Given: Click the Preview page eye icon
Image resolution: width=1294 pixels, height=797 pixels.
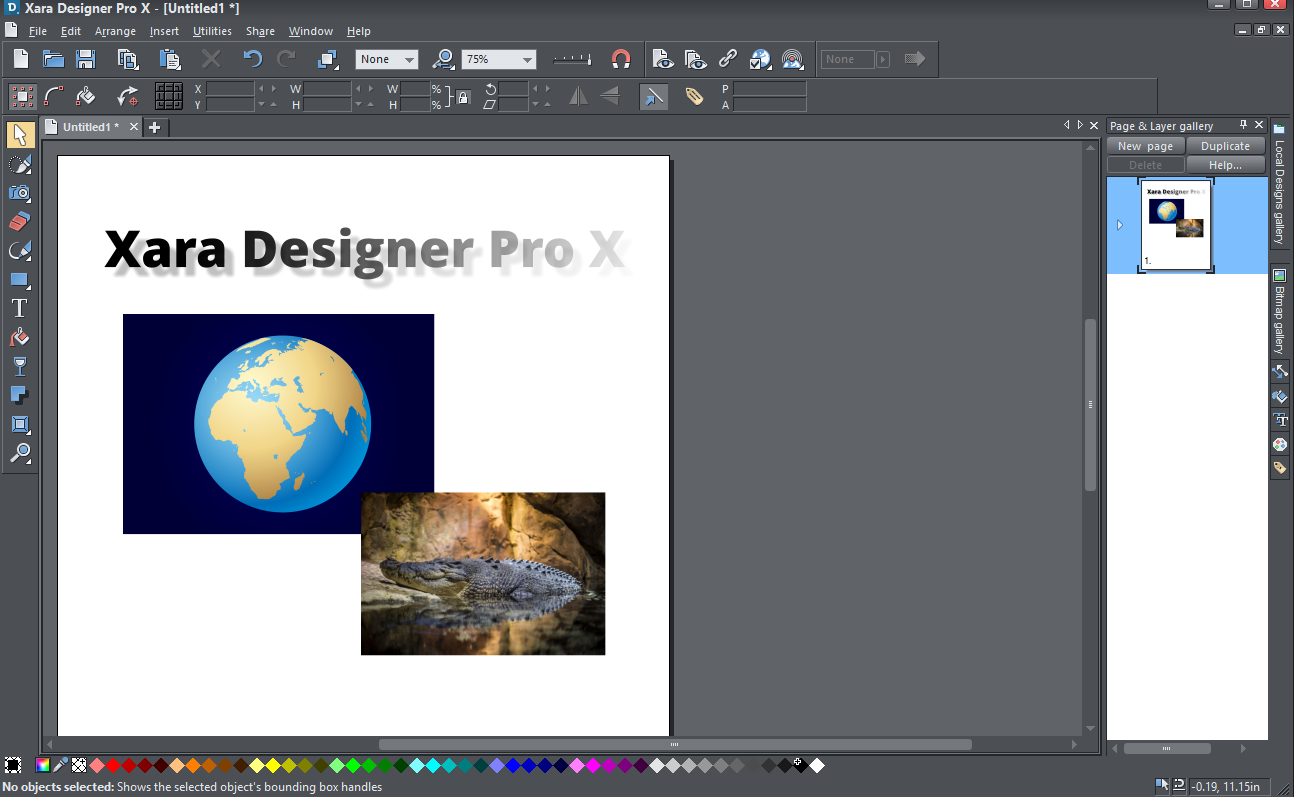Looking at the screenshot, I should (x=663, y=59).
